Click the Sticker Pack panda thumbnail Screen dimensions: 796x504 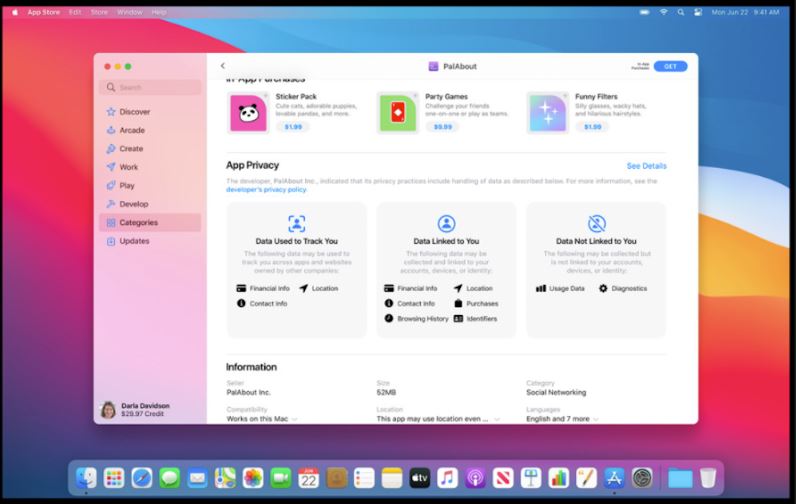(x=248, y=113)
